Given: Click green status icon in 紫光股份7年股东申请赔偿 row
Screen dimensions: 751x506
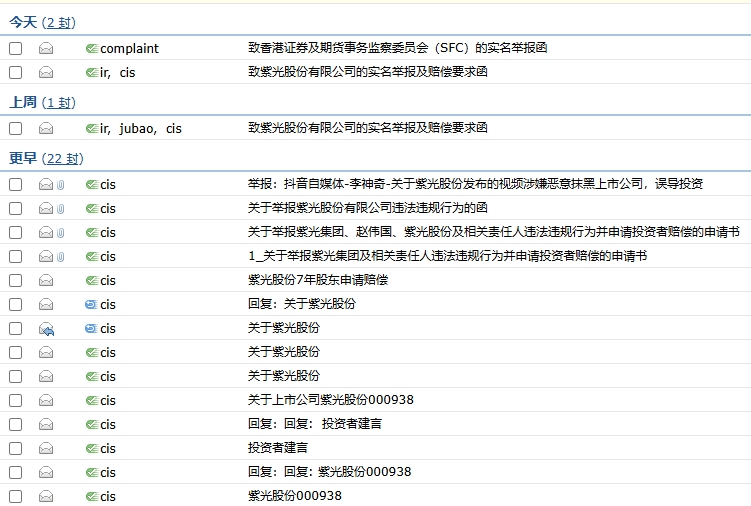Looking at the screenshot, I should [92, 280].
